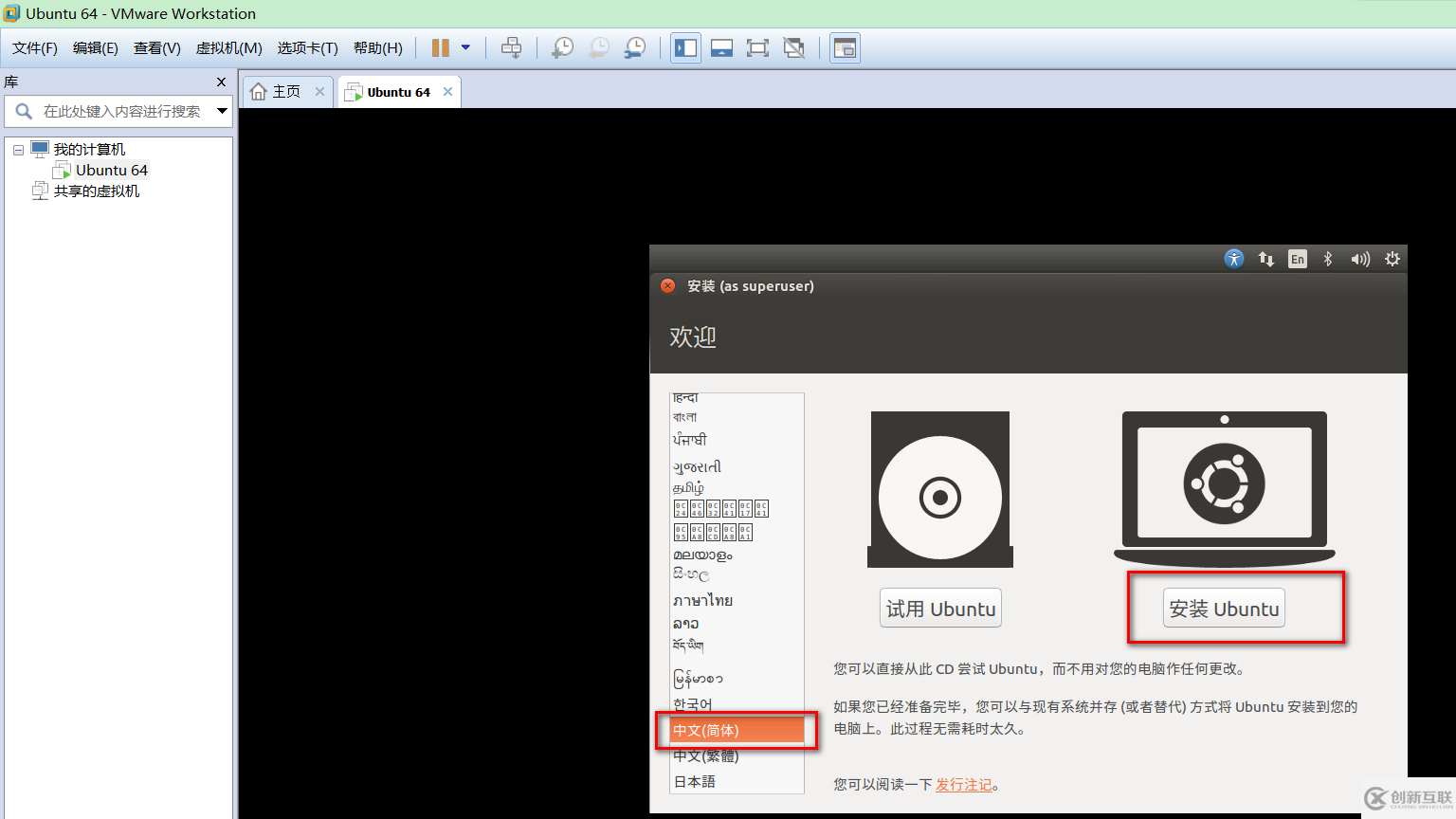Close the 安装 installer window
Viewport: 1456px width, 819px height.
coord(667,286)
